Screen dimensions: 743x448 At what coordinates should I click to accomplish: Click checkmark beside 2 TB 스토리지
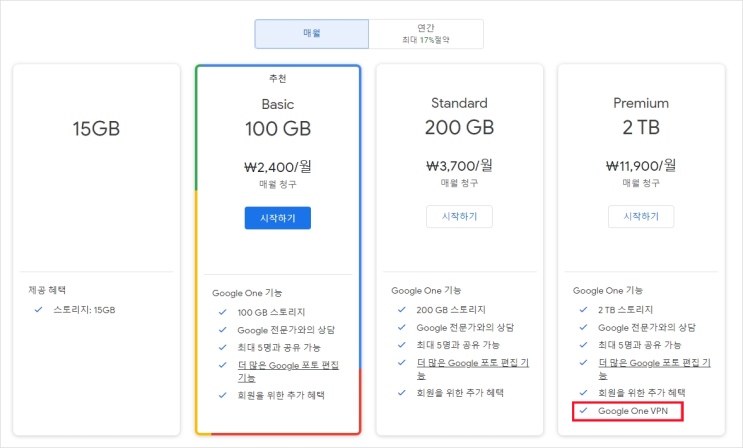pyautogui.click(x=583, y=310)
